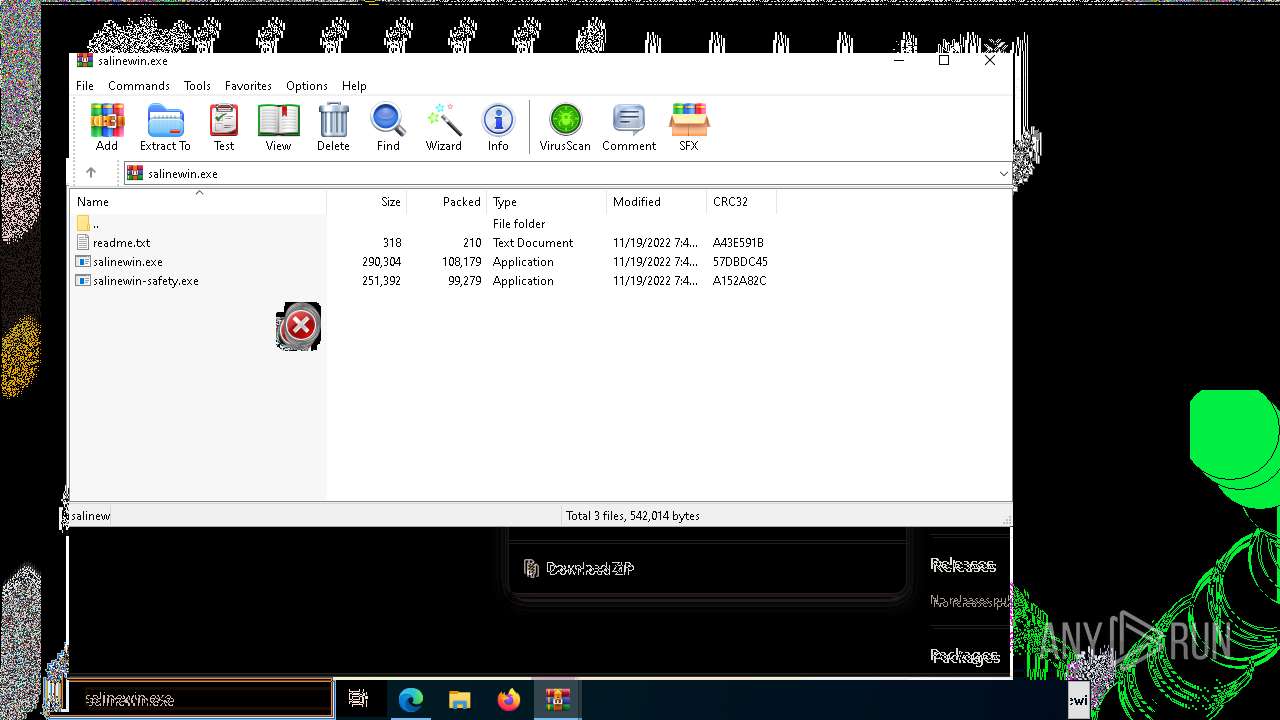
Task: Sort by Name column header
Action: coord(199,202)
